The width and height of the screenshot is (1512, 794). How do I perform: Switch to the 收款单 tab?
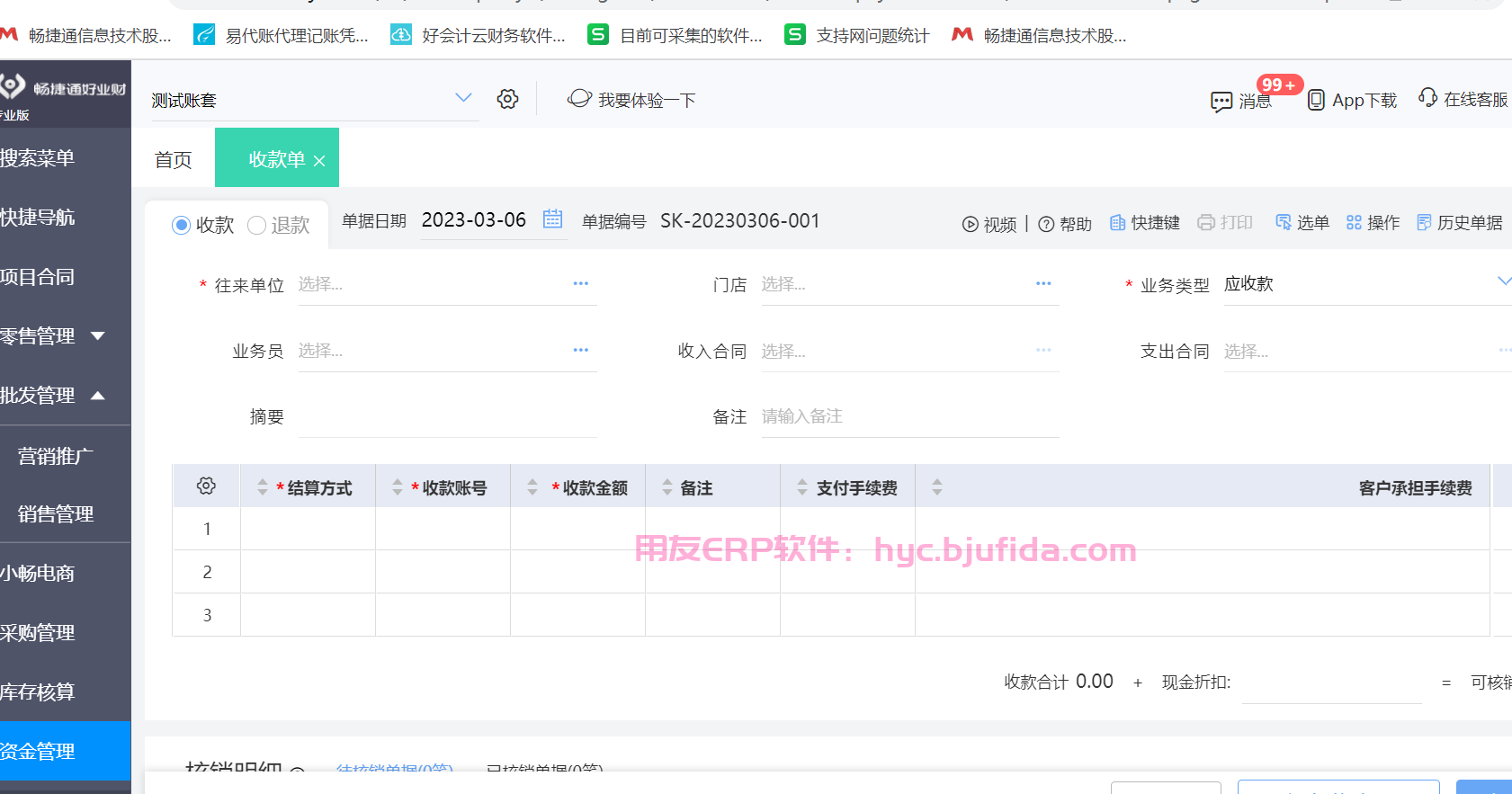(276, 159)
